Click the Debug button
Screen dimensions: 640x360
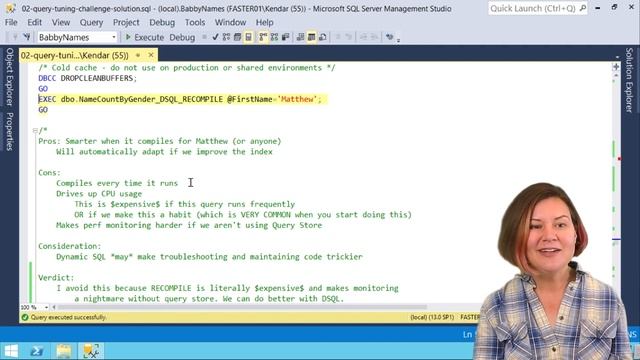pyautogui.click(x=182, y=37)
